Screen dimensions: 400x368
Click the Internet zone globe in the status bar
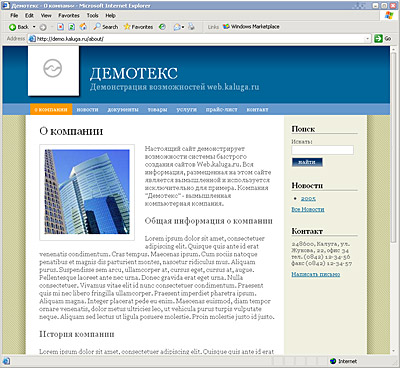[333, 361]
